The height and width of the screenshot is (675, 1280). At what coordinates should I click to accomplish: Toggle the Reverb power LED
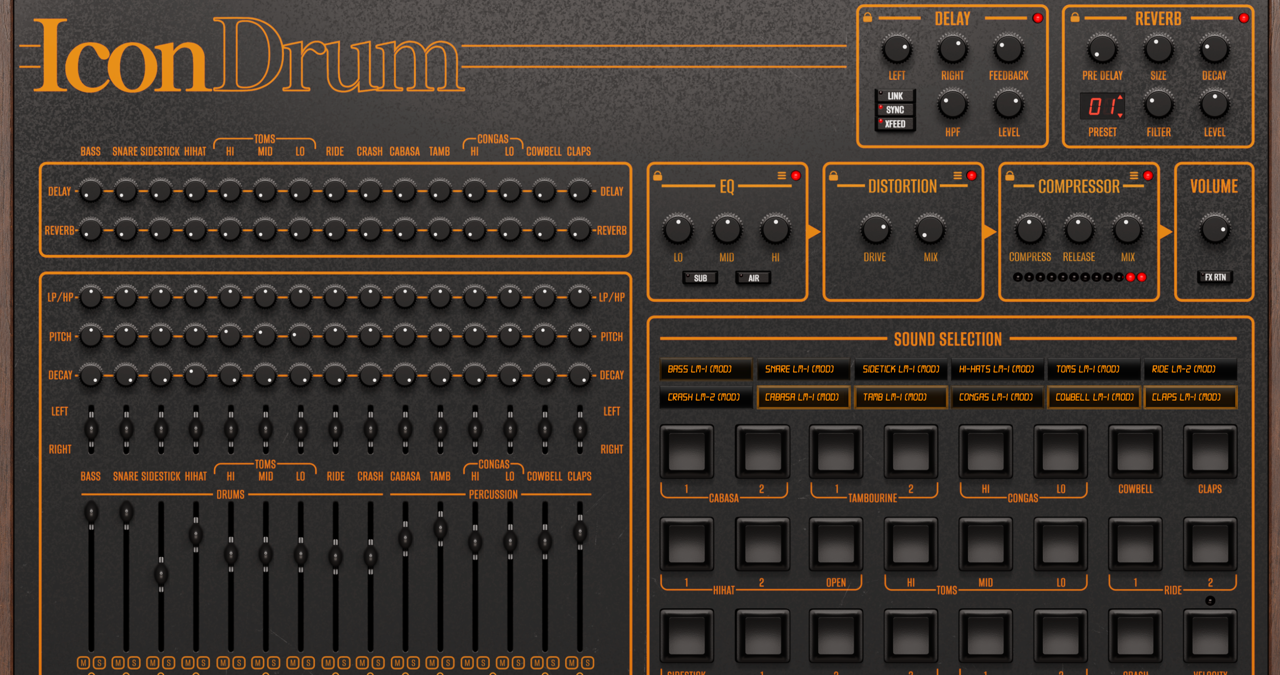(x=1244, y=18)
